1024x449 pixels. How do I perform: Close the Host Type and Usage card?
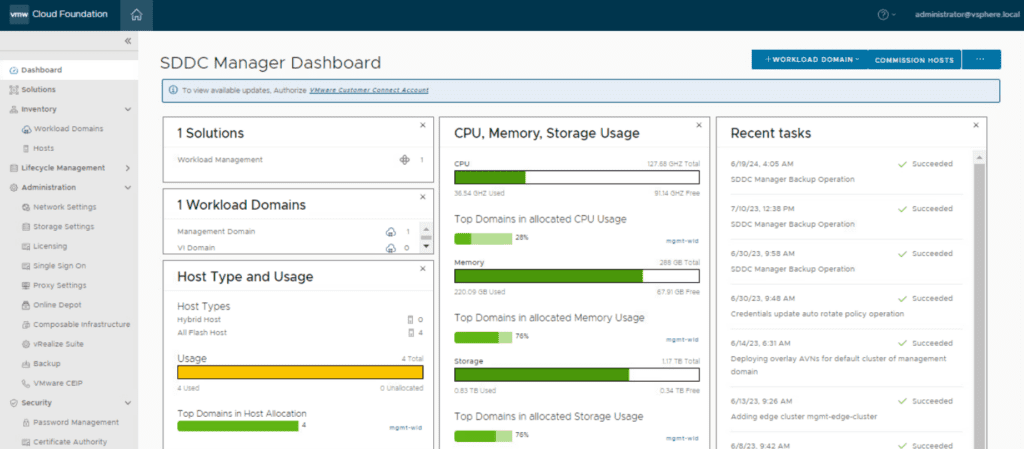[x=422, y=268]
